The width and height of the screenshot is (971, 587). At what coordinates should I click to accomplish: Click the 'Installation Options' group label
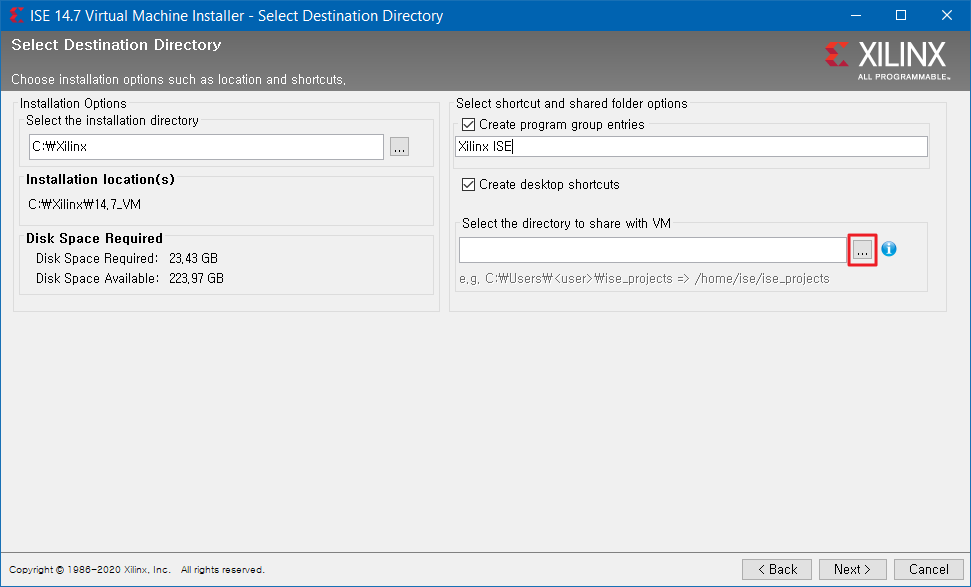click(73, 103)
